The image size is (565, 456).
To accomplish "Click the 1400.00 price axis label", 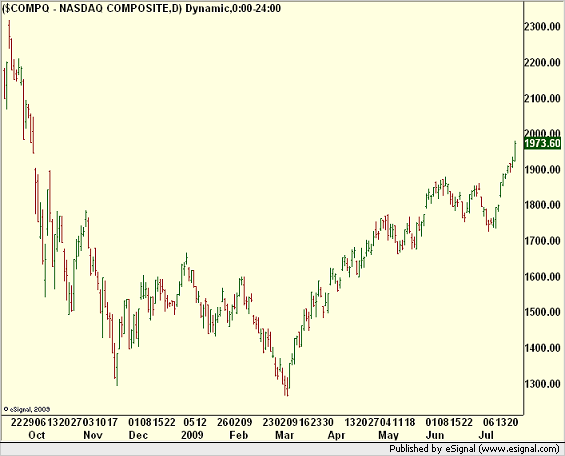I will click(542, 348).
